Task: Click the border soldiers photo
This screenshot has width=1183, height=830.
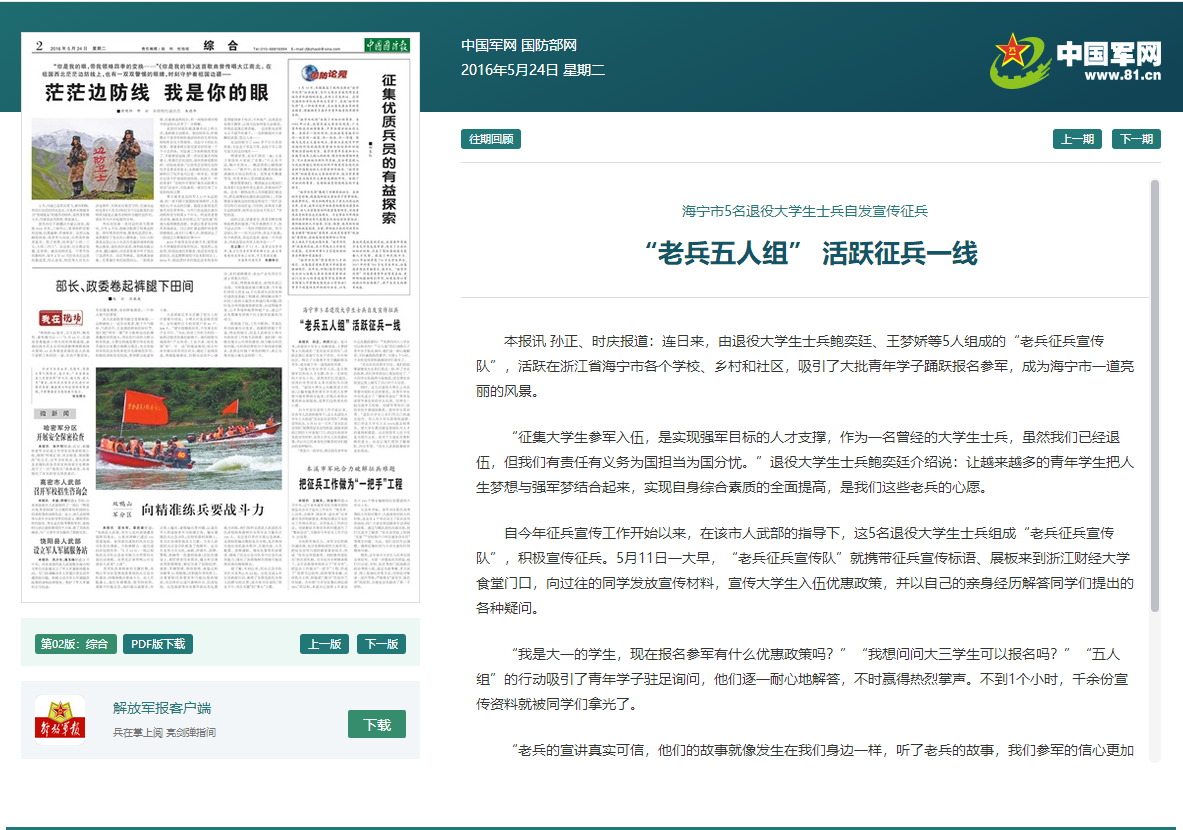Action: pyautogui.click(x=92, y=158)
